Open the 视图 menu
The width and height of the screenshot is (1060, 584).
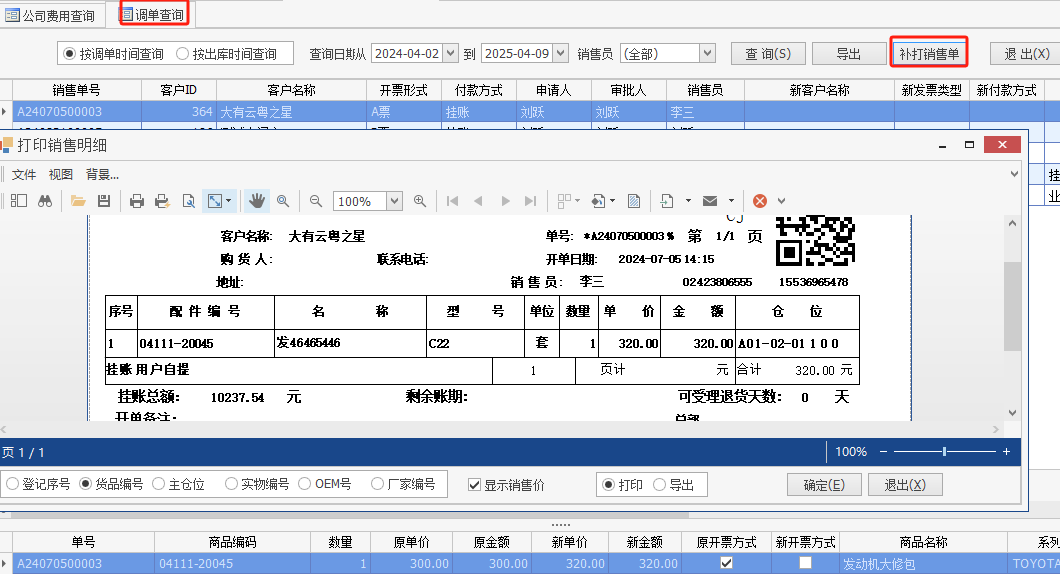[x=61, y=174]
